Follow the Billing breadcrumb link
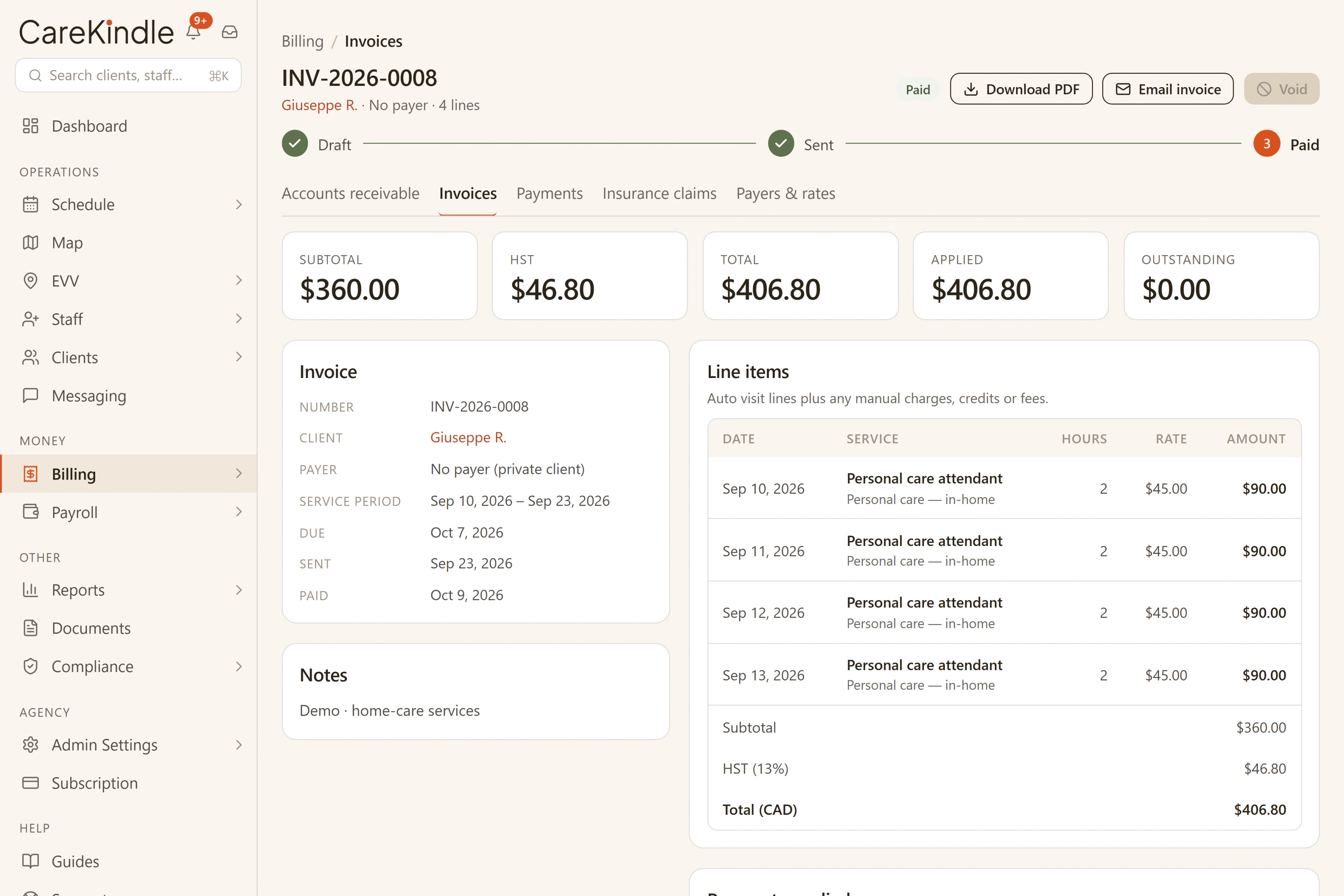This screenshot has width=1344, height=896. (x=302, y=41)
